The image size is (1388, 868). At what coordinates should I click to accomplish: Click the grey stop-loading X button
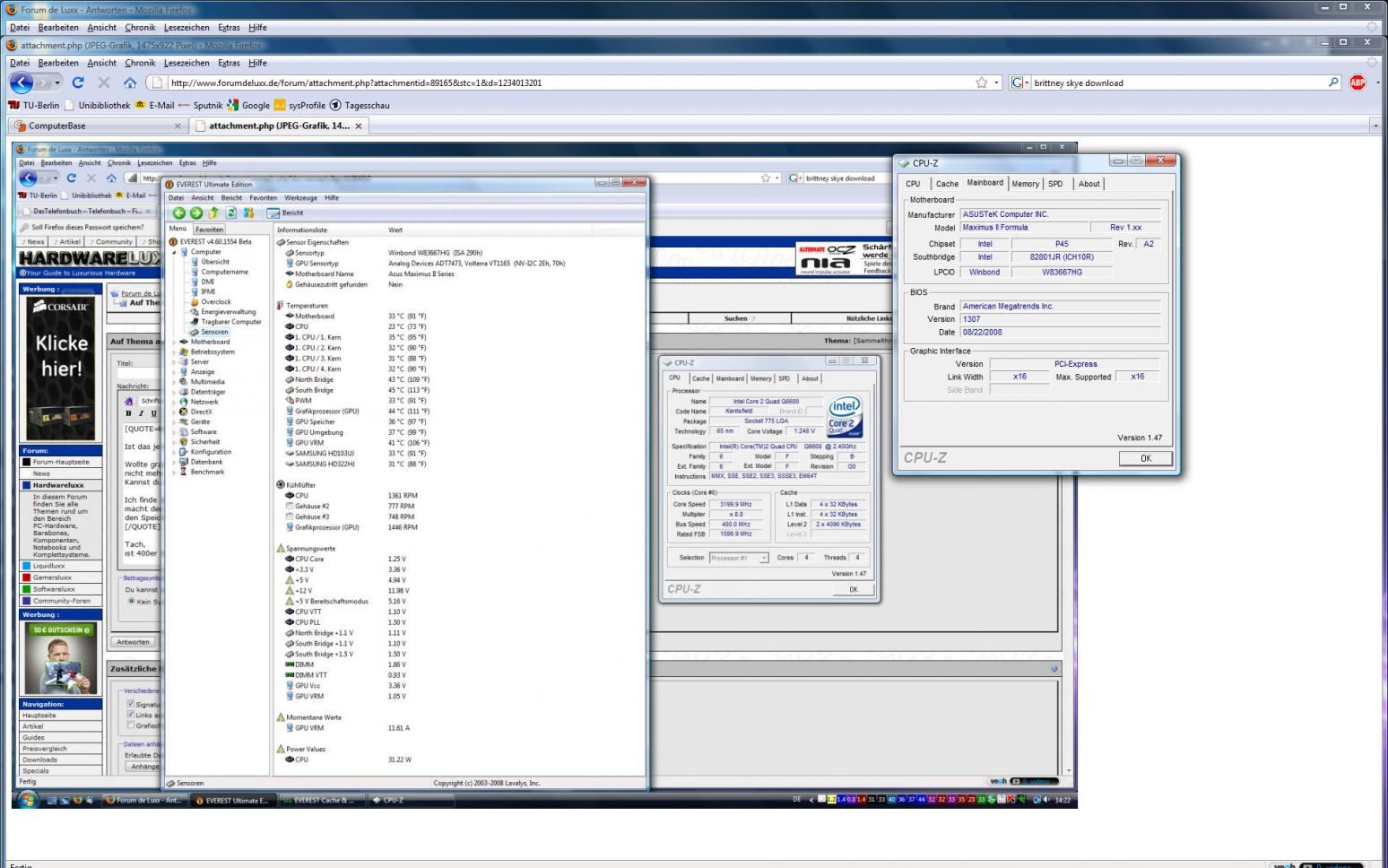(104, 82)
